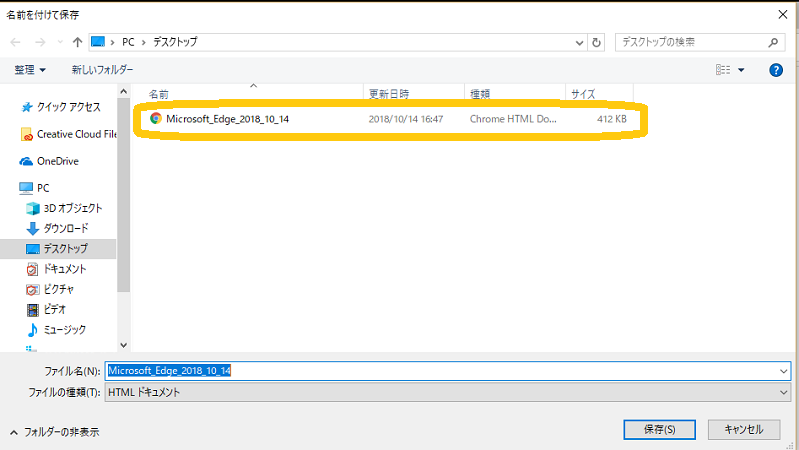Image resolution: width=799 pixels, height=450 pixels.
Task: Open ミュージック folder in sidebar
Action: (x=65, y=330)
